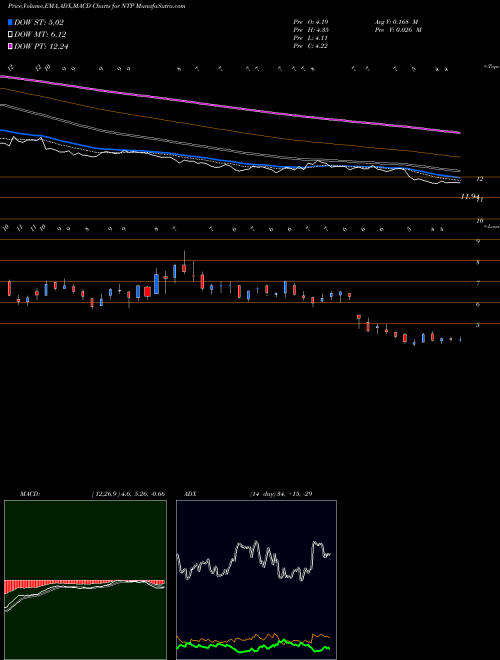Click the 'Pre V: 0.026 M' volume text
The width and height of the screenshot is (500, 660).
(398, 30)
